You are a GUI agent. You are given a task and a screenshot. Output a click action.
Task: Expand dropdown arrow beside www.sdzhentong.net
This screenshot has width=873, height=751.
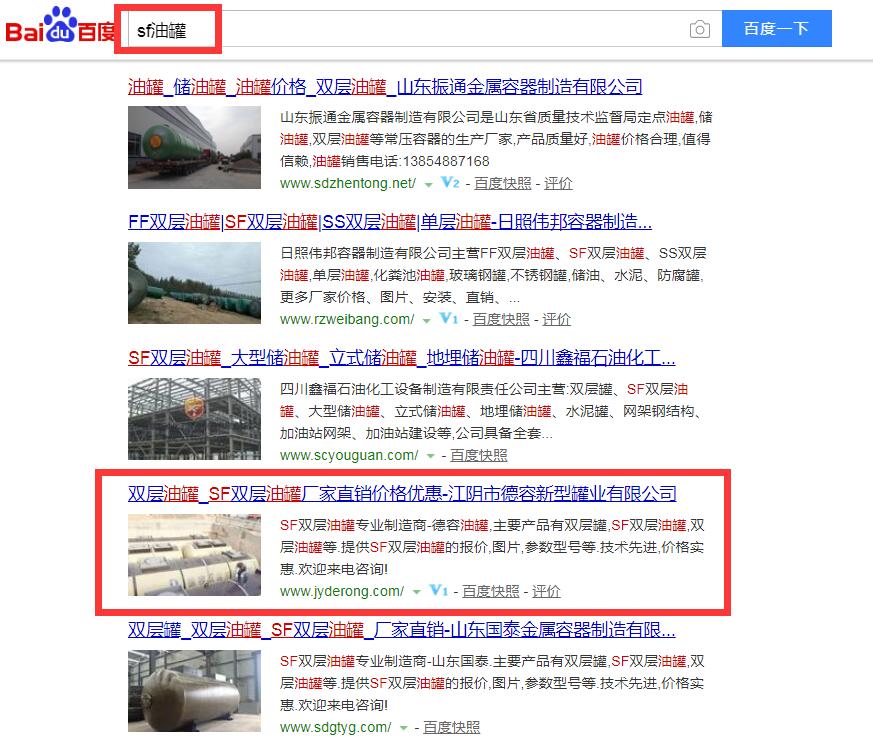tap(428, 184)
